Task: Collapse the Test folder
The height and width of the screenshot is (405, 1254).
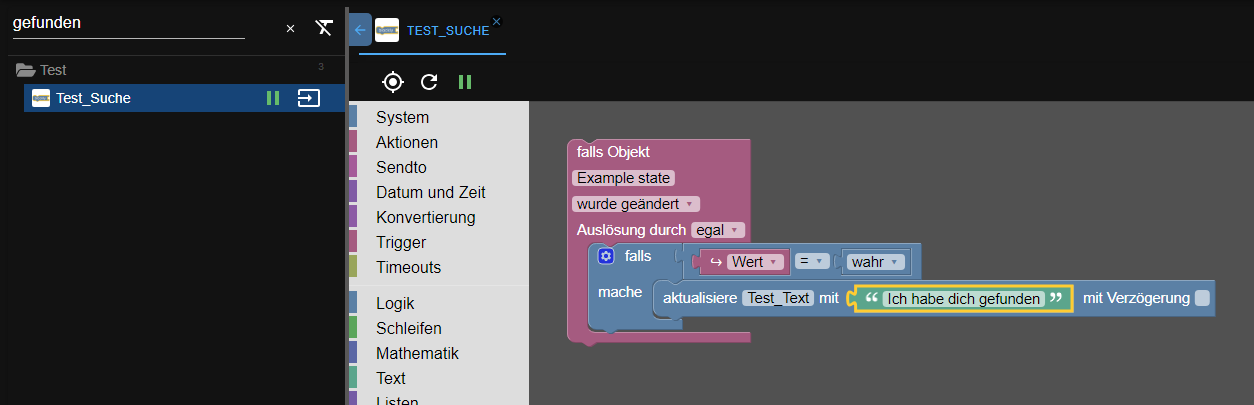Action: click(x=26, y=70)
